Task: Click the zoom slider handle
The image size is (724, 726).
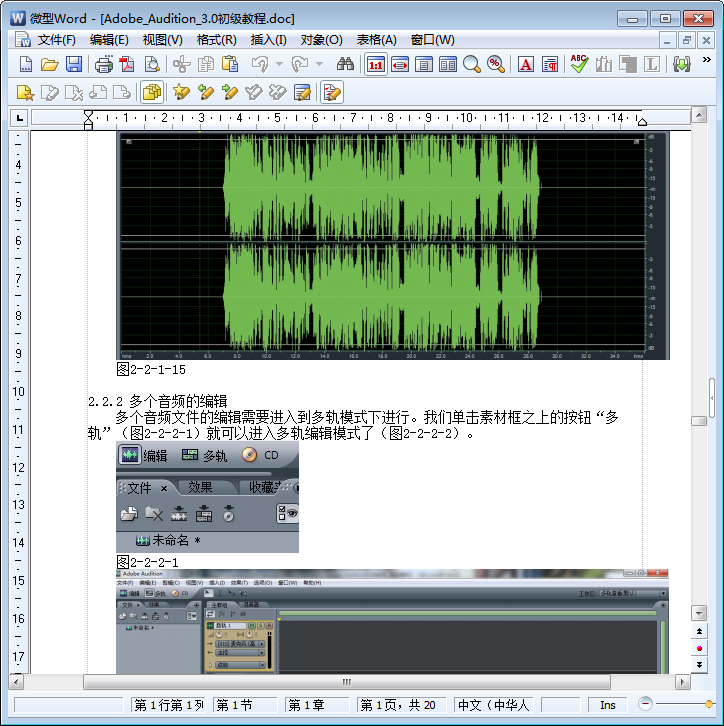Action: tap(708, 704)
